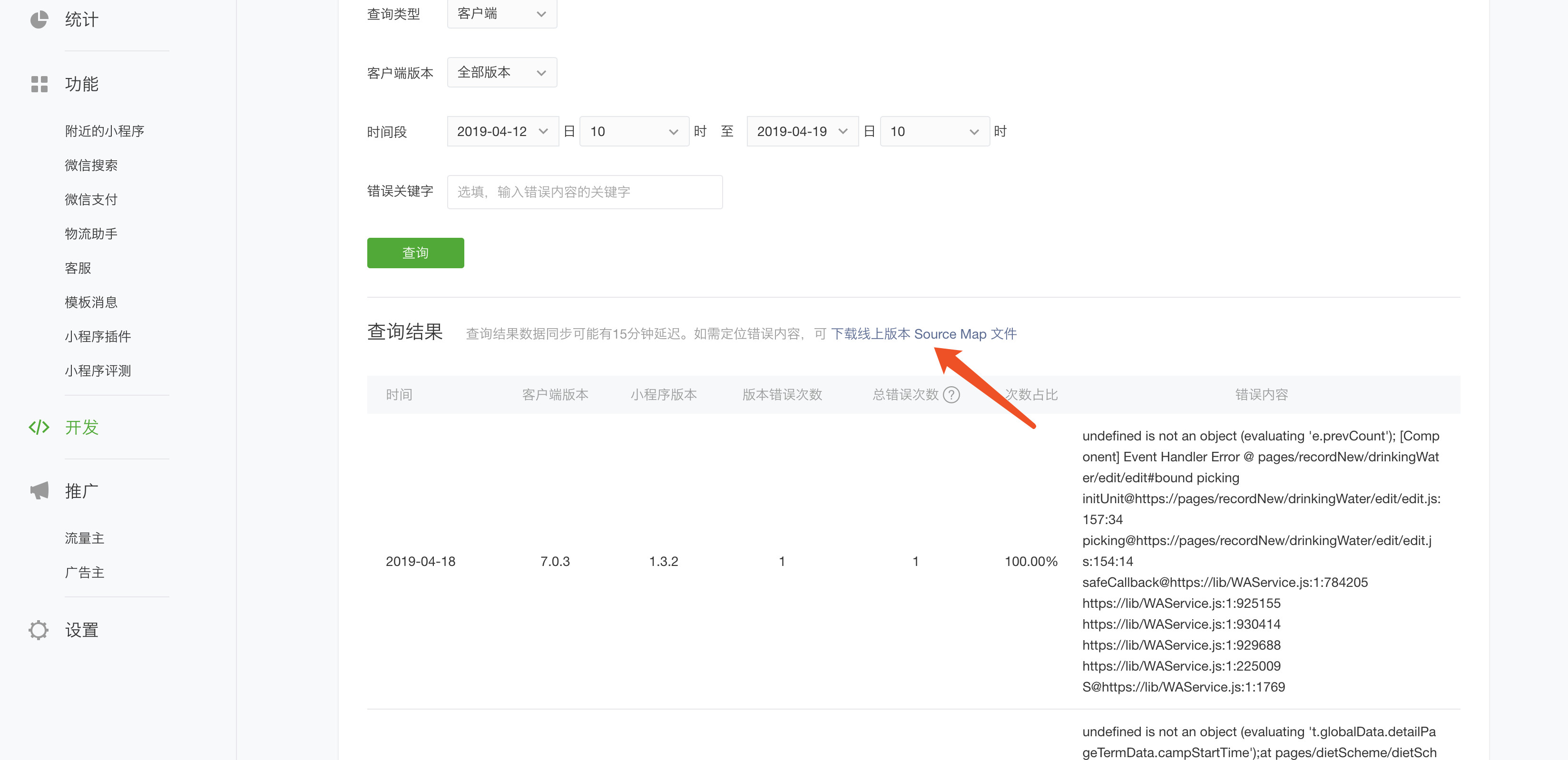1568x760 pixels.
Task: Go to 小程序插件 in the sidebar
Action: click(98, 337)
